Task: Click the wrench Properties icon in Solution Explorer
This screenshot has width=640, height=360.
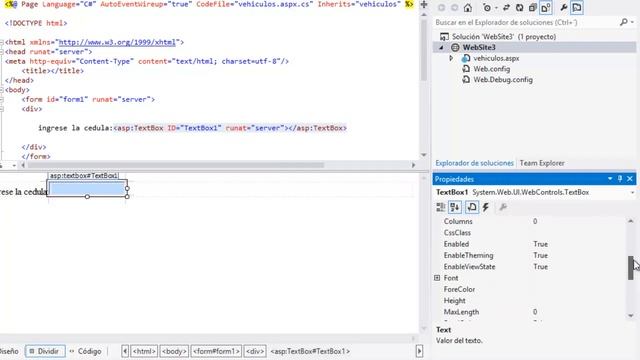Action: (564, 8)
